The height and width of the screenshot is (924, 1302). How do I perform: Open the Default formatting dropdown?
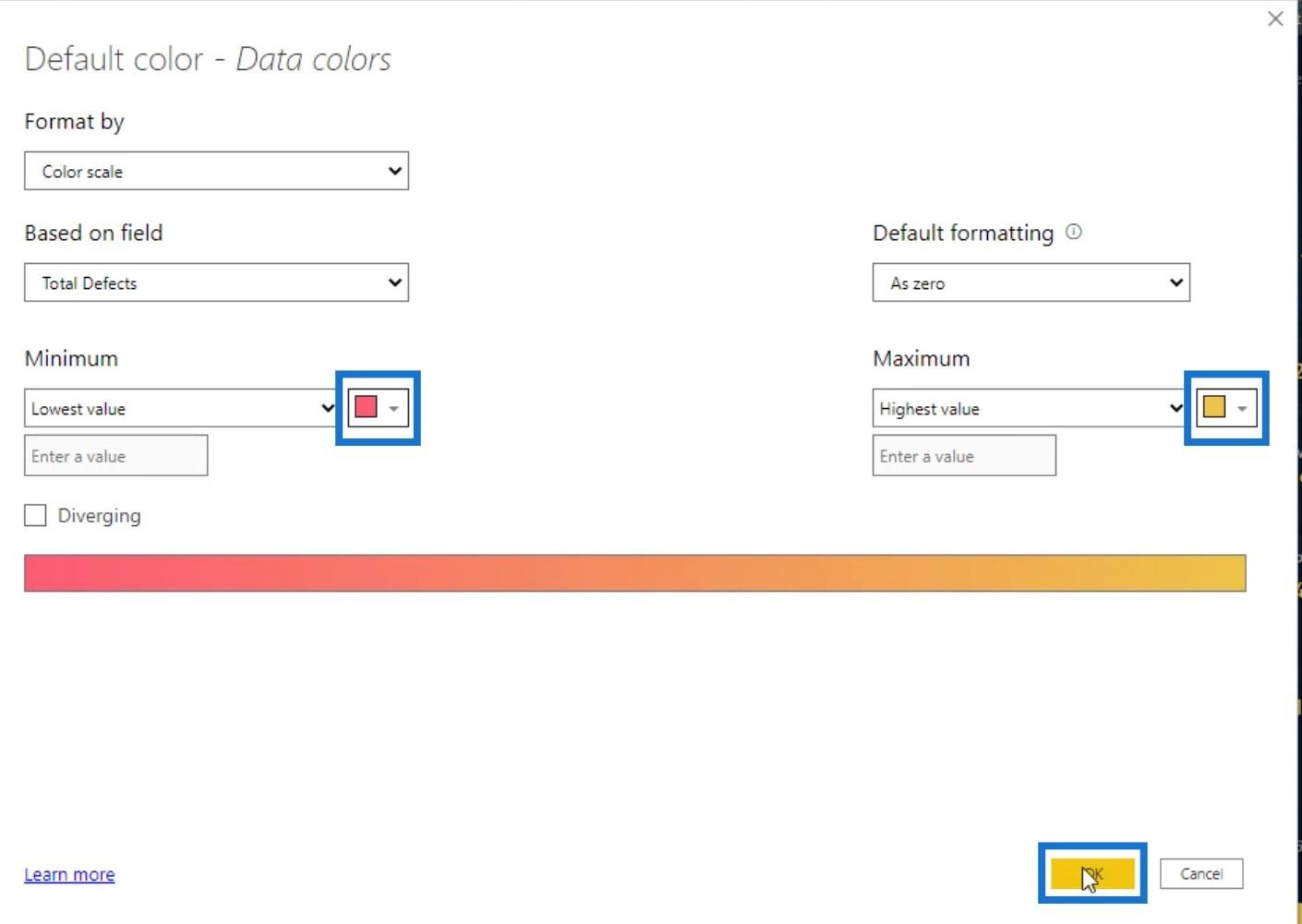[1031, 282]
